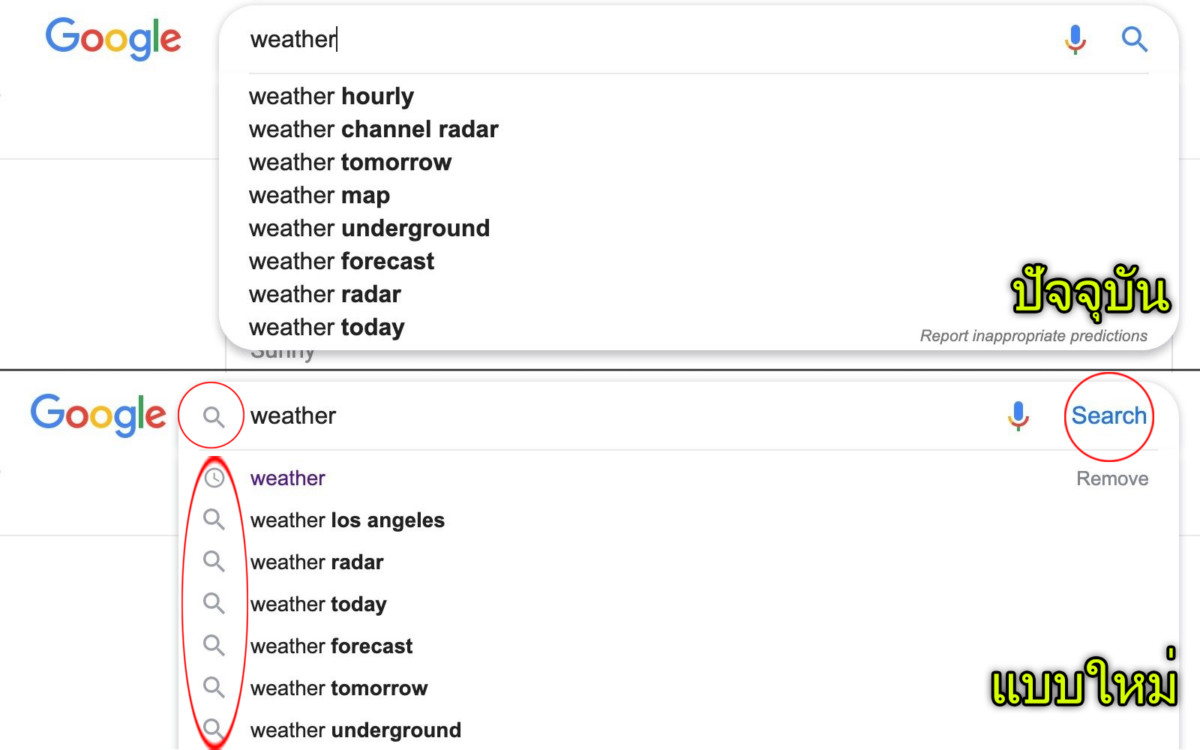The image size is (1200, 750).
Task: Click magnifier icon beside lower weather forecast
Action: tap(214, 646)
